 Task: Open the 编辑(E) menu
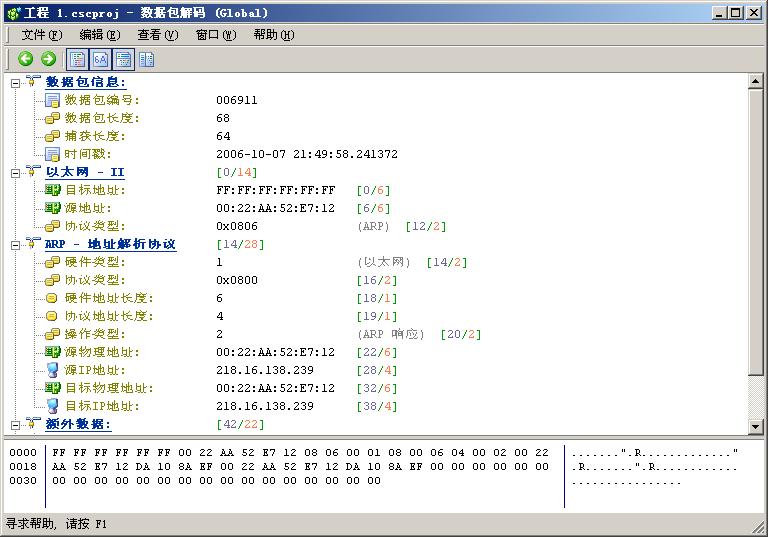click(x=99, y=35)
